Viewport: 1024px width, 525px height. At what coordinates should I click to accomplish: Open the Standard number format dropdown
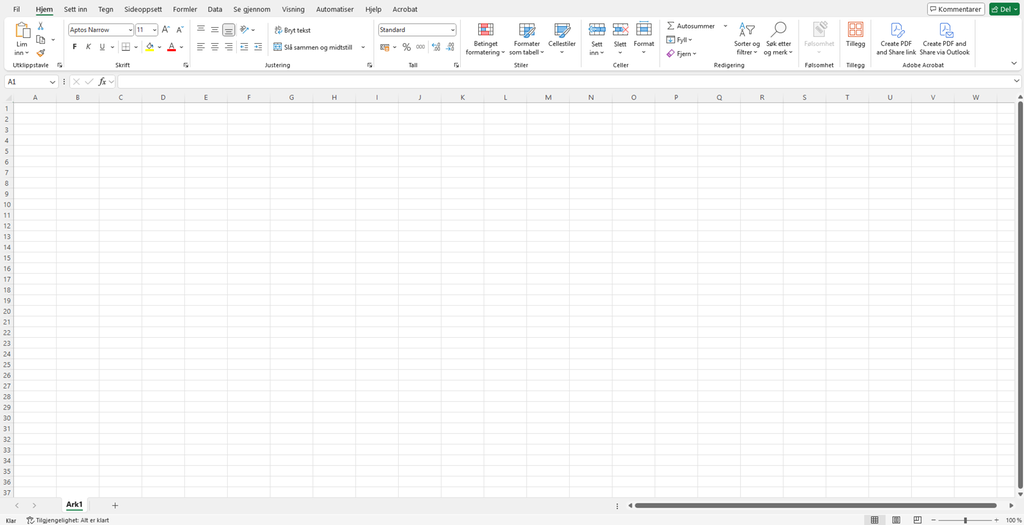pyautogui.click(x=452, y=30)
